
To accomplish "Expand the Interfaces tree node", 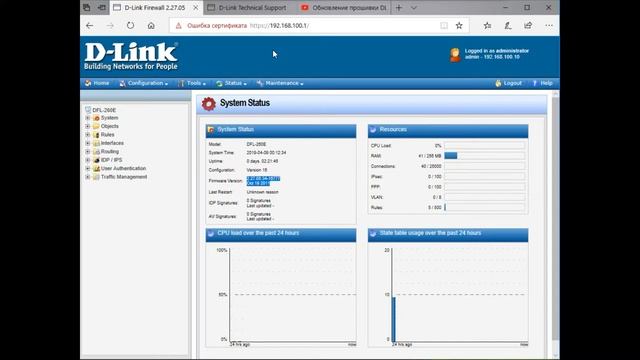I will [x=87, y=143].
